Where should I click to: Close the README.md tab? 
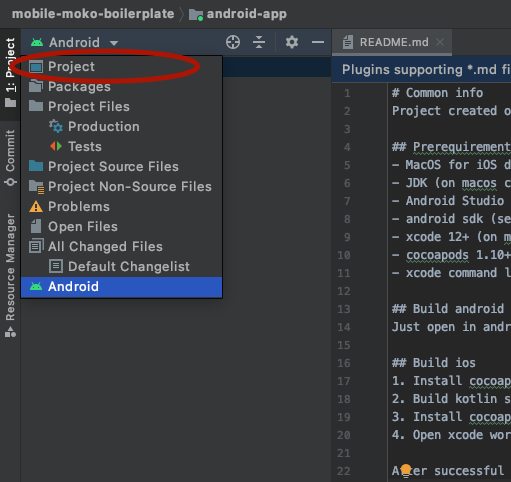pos(440,42)
